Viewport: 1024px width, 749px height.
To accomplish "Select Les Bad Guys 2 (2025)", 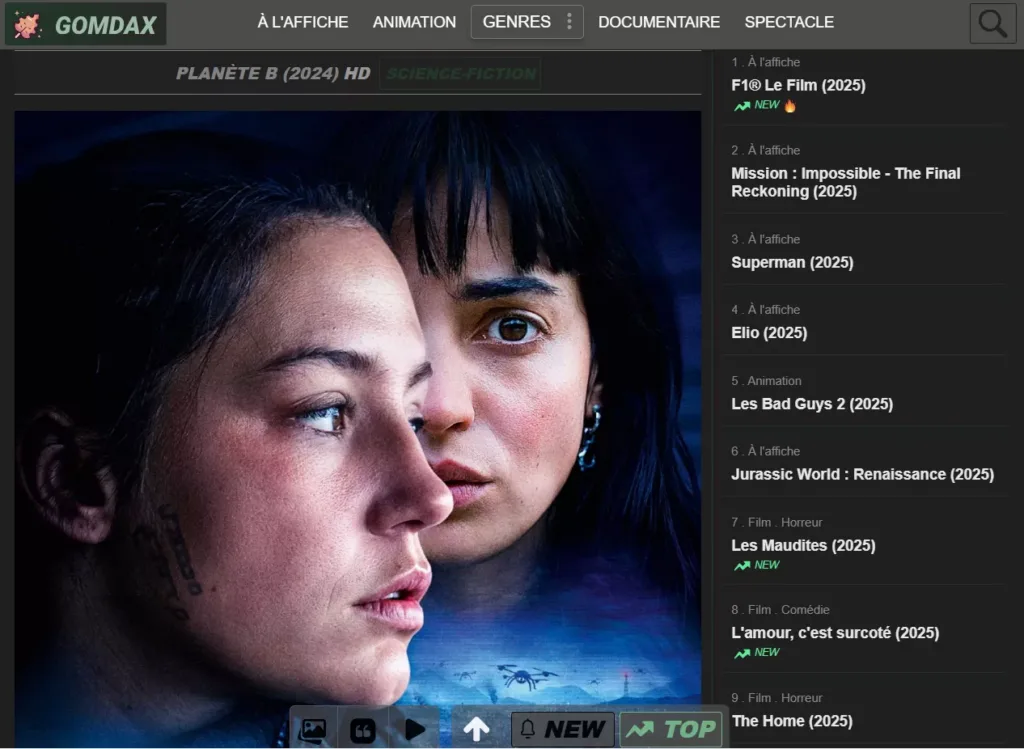I will 811,404.
